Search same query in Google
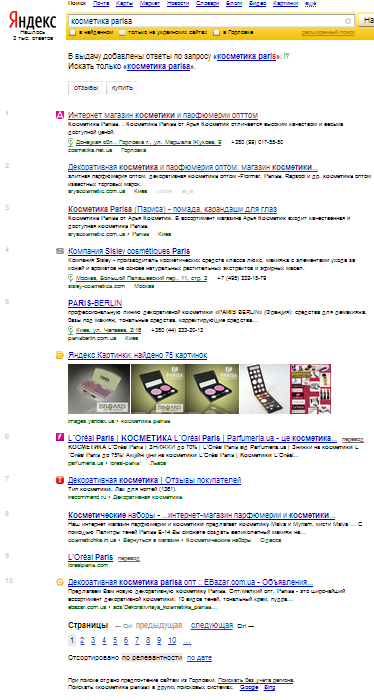The height and width of the screenshot is (700, 374). [249, 688]
